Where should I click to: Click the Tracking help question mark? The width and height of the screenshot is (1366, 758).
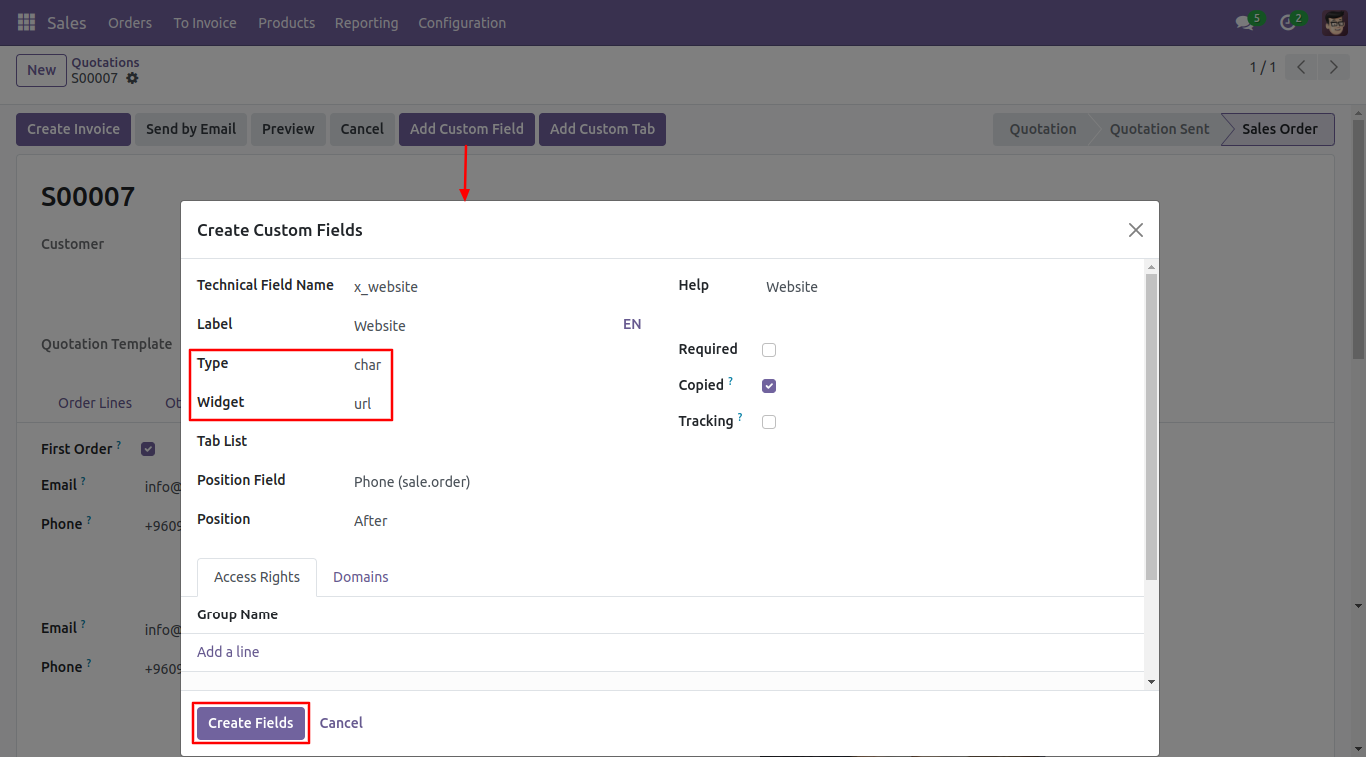click(741, 417)
